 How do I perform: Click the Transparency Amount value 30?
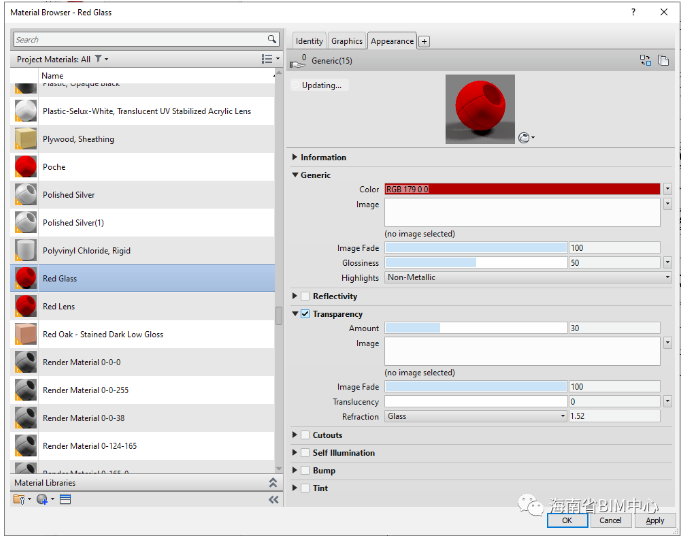pyautogui.click(x=617, y=329)
